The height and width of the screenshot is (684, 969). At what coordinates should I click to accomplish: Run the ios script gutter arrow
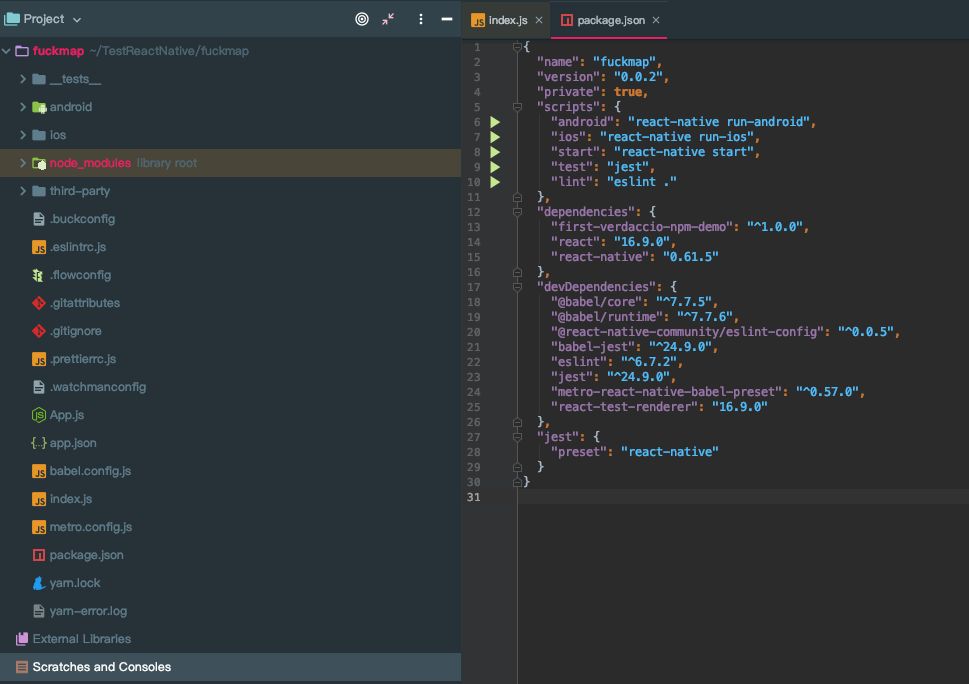(x=495, y=137)
